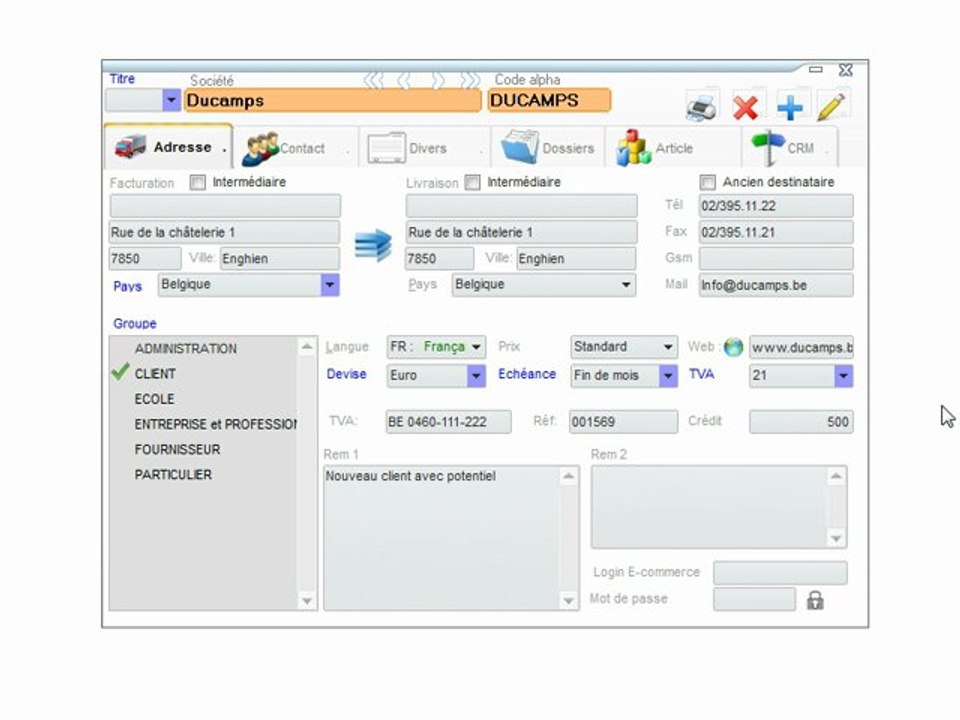960x720 pixels.
Task: Click the Crédit field showing 500
Action: 801,422
